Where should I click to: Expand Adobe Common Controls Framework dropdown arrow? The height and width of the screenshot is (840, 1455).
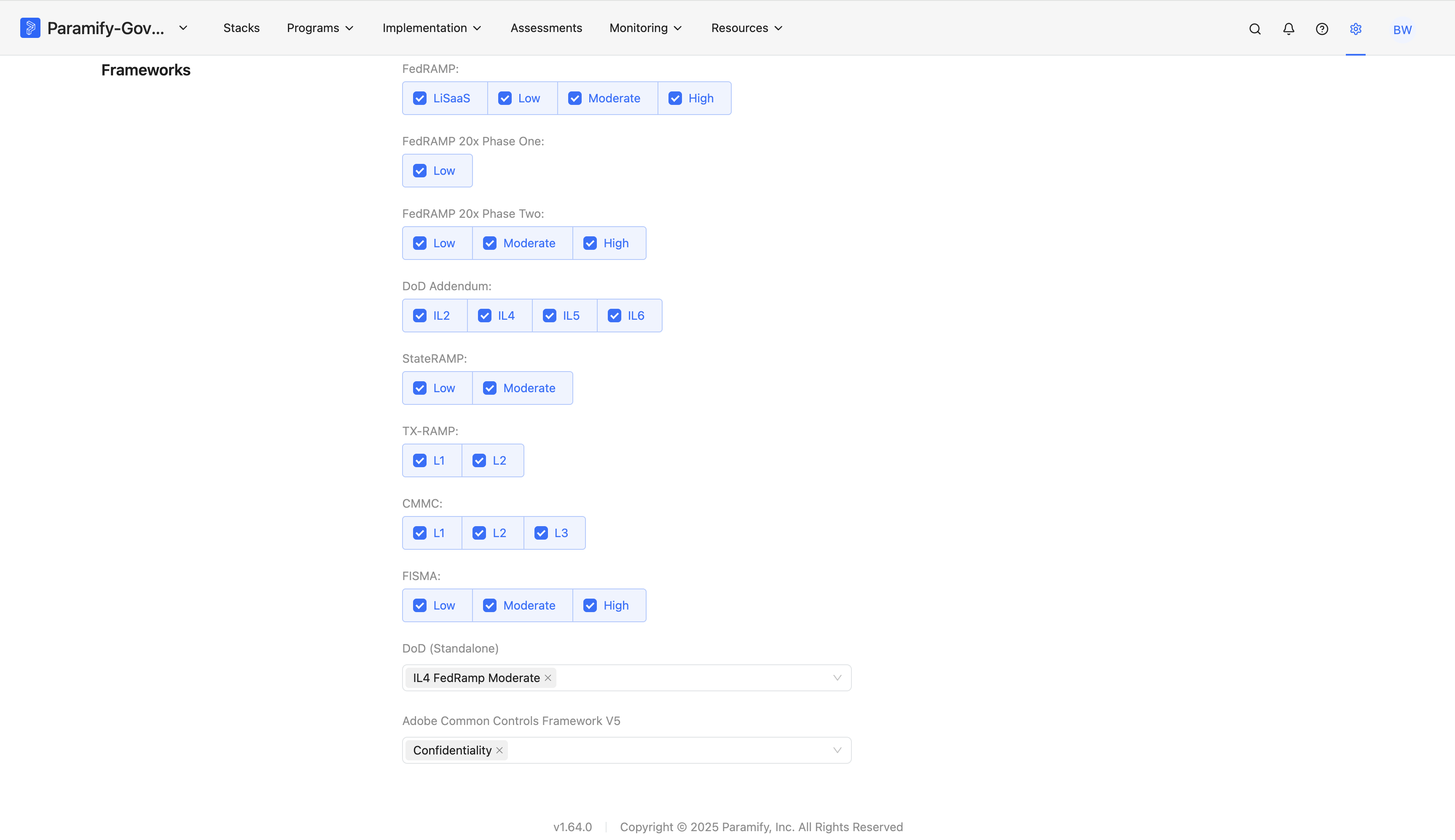837,751
